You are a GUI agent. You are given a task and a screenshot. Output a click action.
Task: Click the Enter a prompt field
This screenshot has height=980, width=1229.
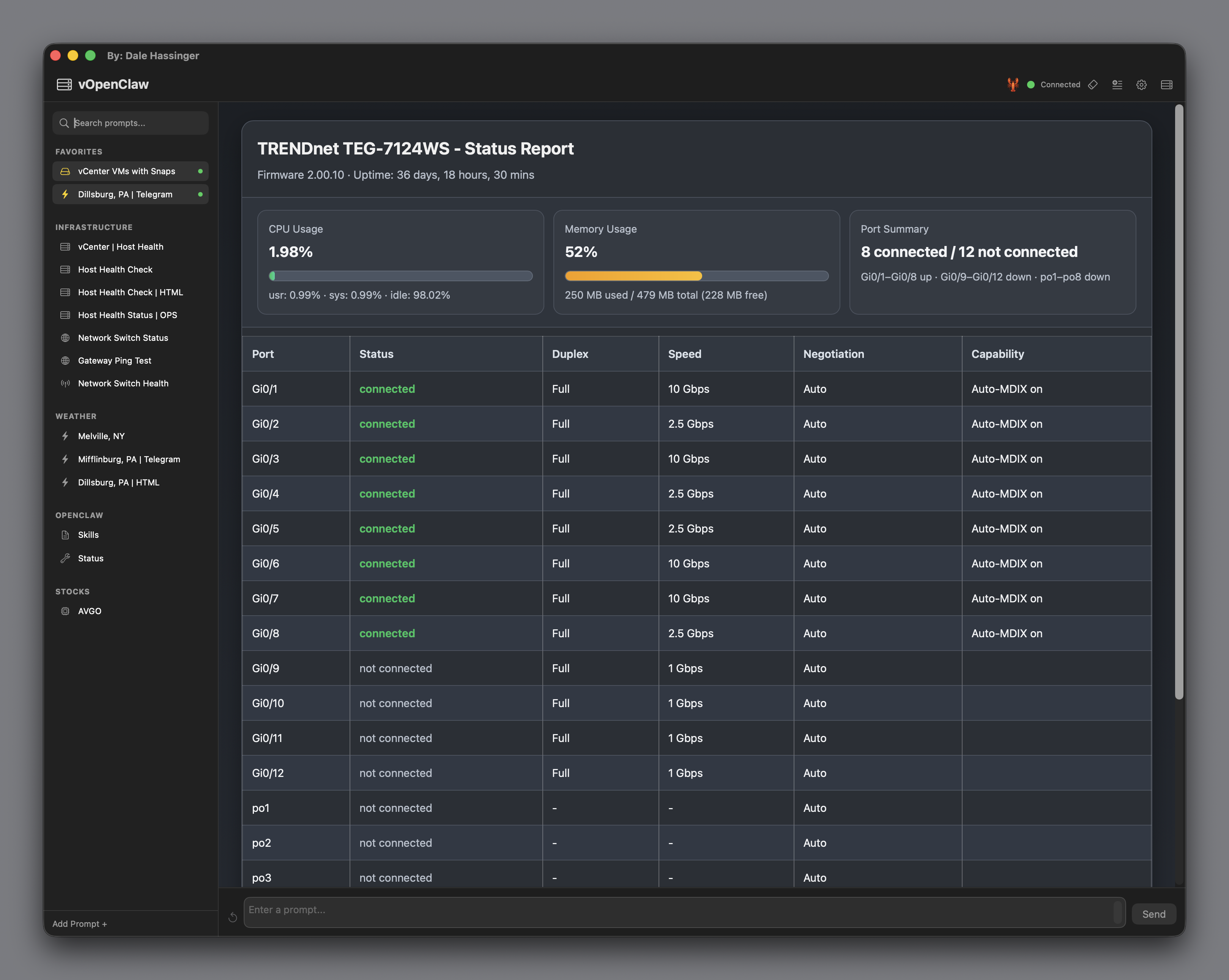tap(678, 911)
